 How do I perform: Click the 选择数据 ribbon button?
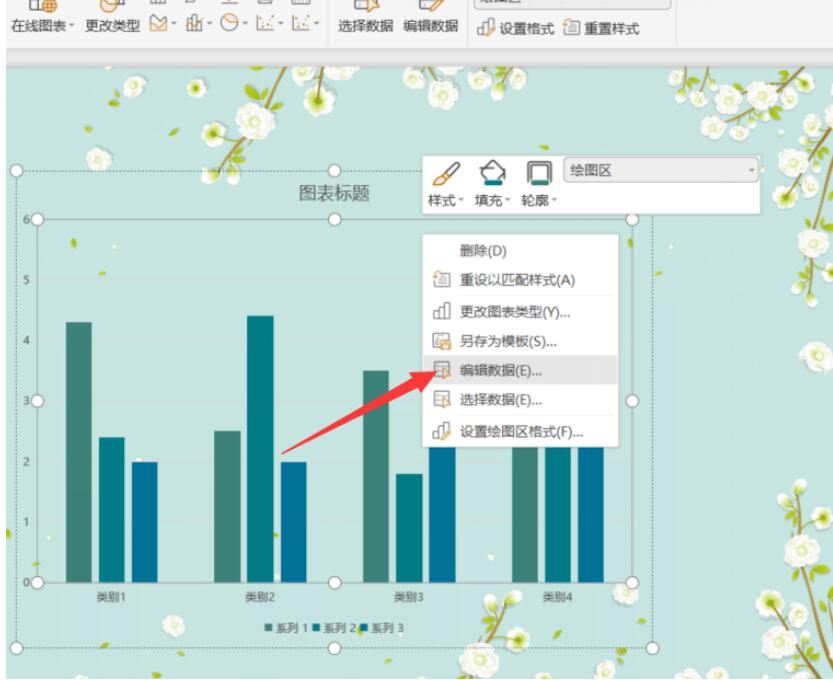click(366, 18)
